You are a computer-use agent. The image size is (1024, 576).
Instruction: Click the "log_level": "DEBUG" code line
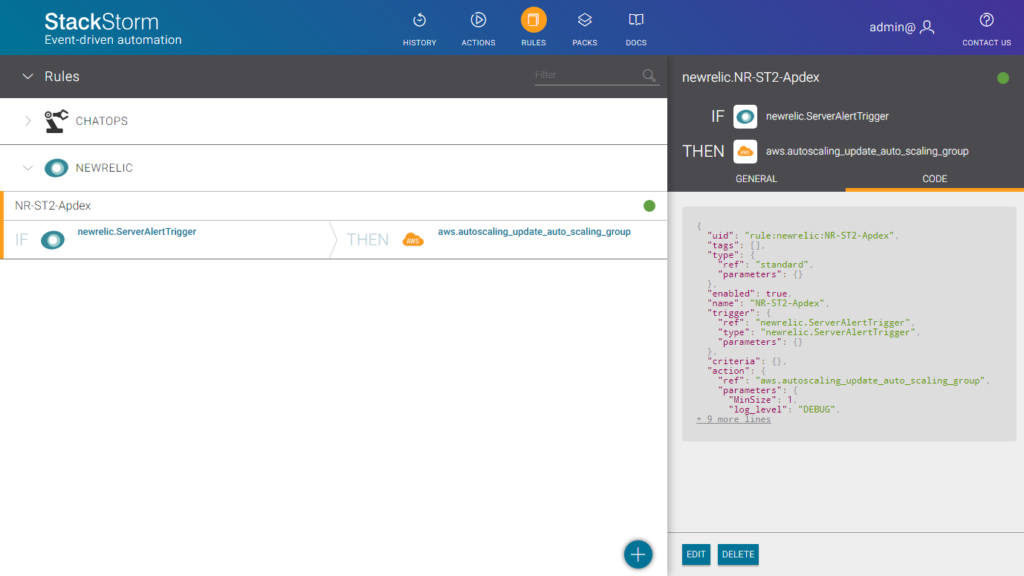tap(784, 409)
